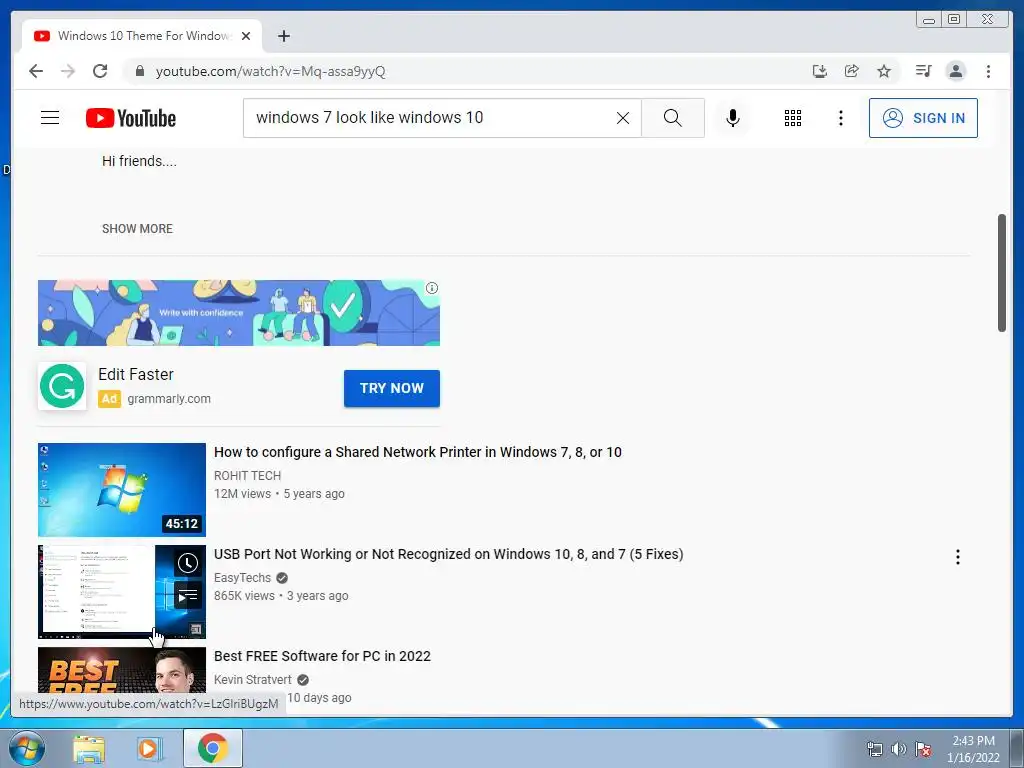This screenshot has height=768, width=1024.
Task: Click the YouTube search text field
Action: pos(431,118)
